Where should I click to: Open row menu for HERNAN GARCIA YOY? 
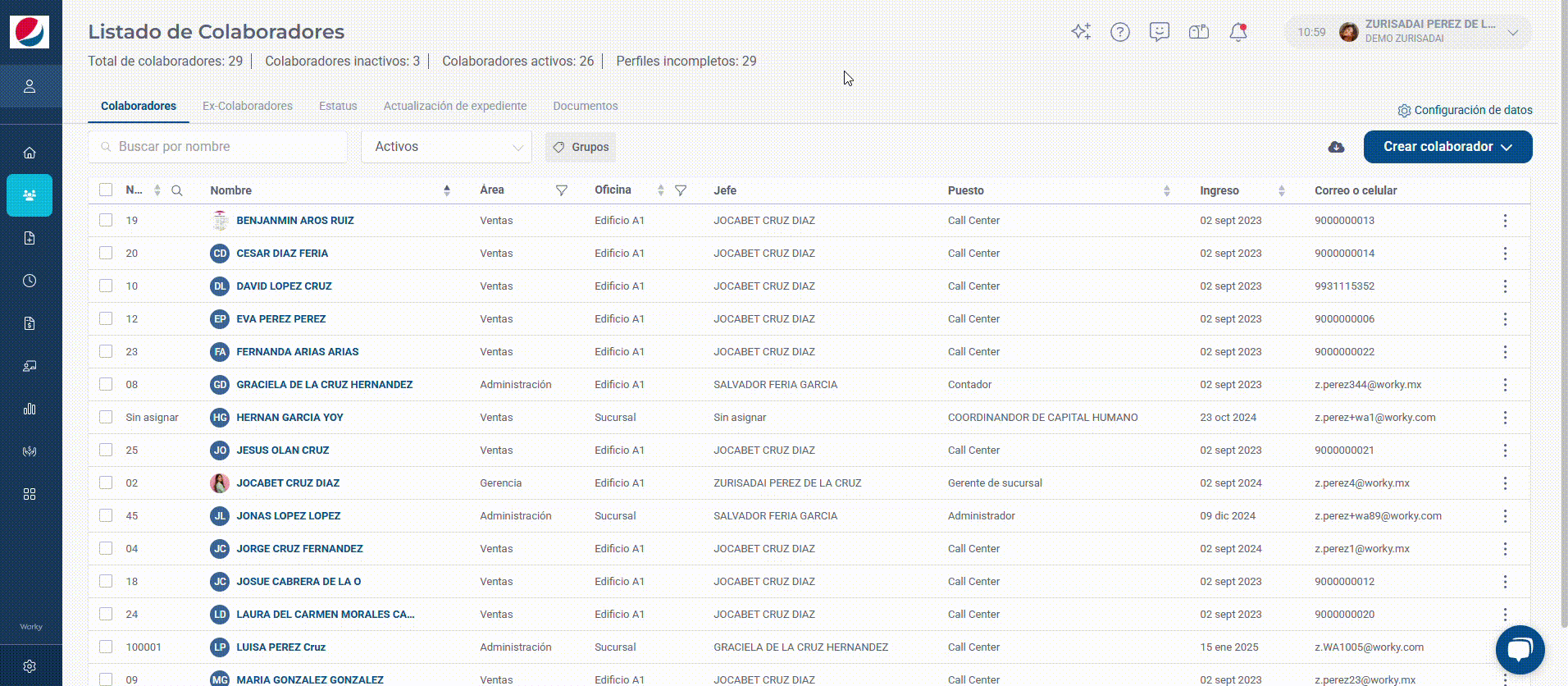(x=1505, y=418)
